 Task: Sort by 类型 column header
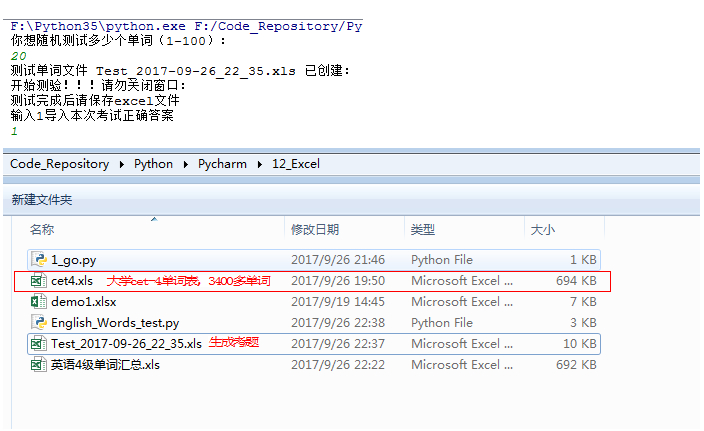(422, 229)
